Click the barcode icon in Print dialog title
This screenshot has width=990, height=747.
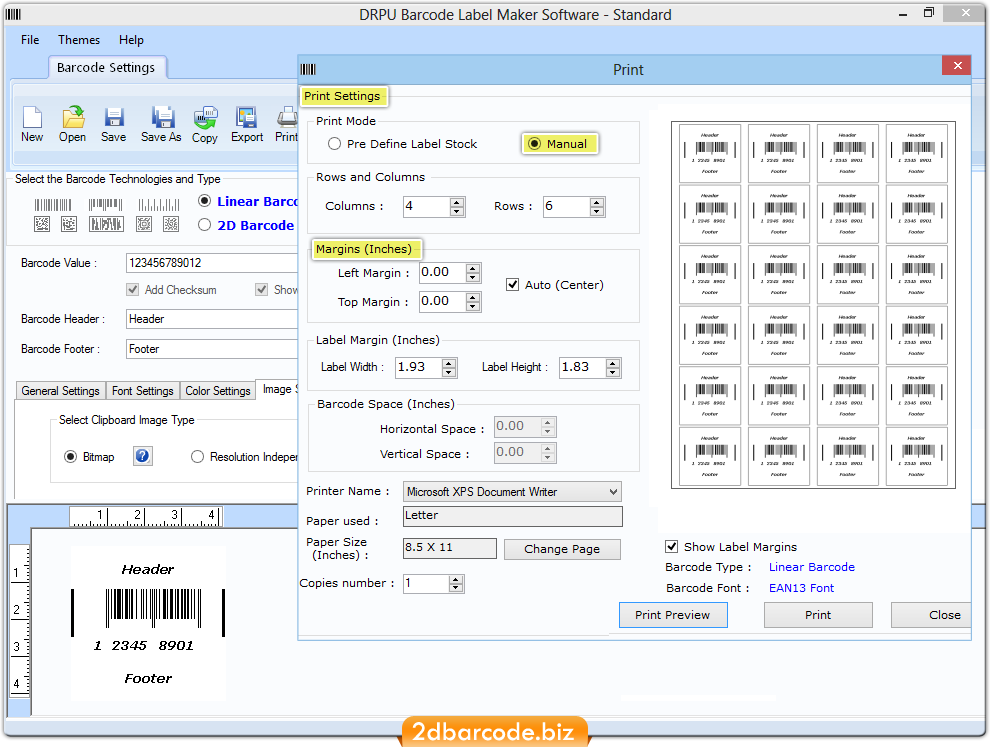pyautogui.click(x=308, y=69)
